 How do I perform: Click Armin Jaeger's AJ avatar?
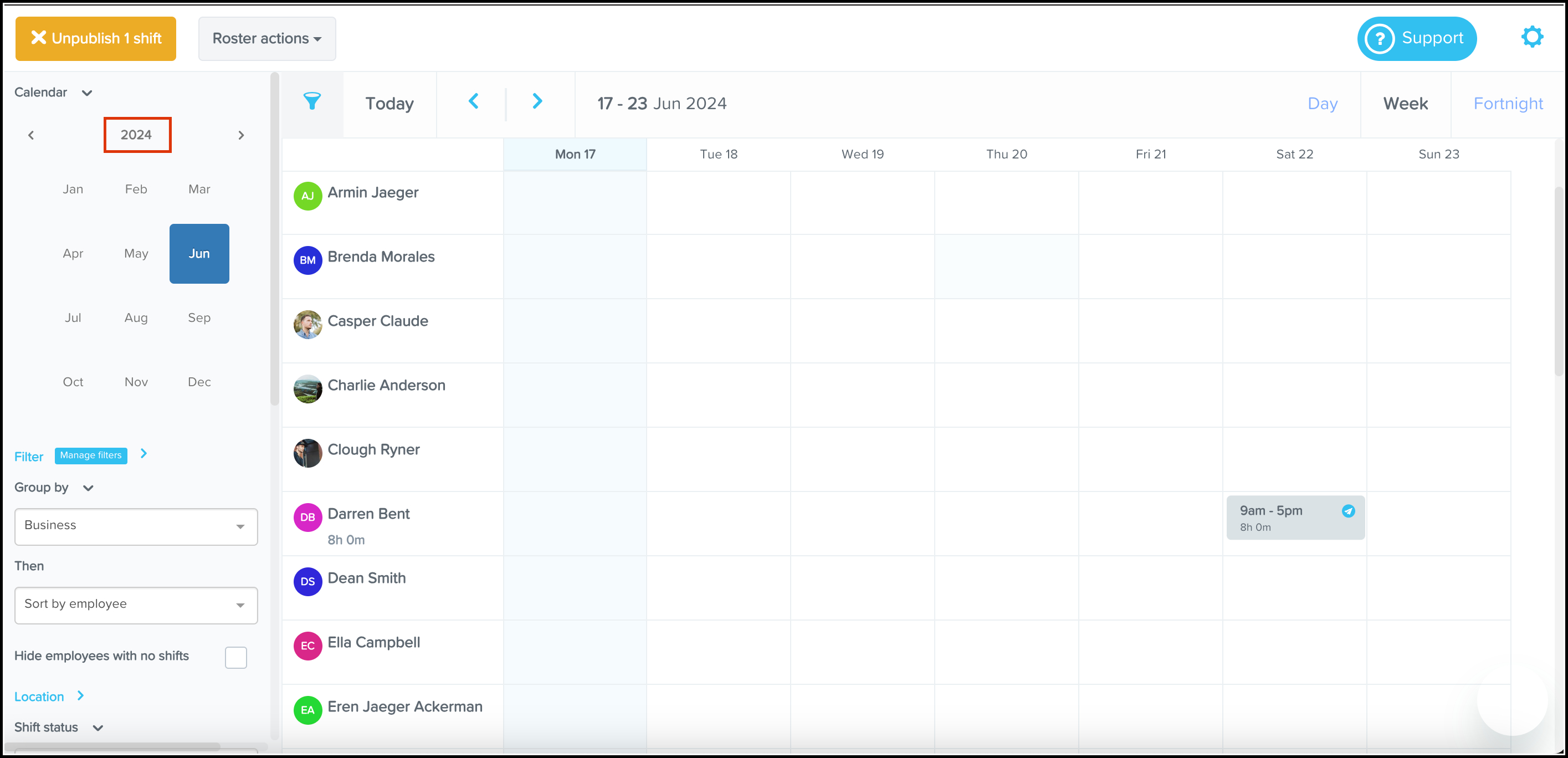[x=308, y=196]
